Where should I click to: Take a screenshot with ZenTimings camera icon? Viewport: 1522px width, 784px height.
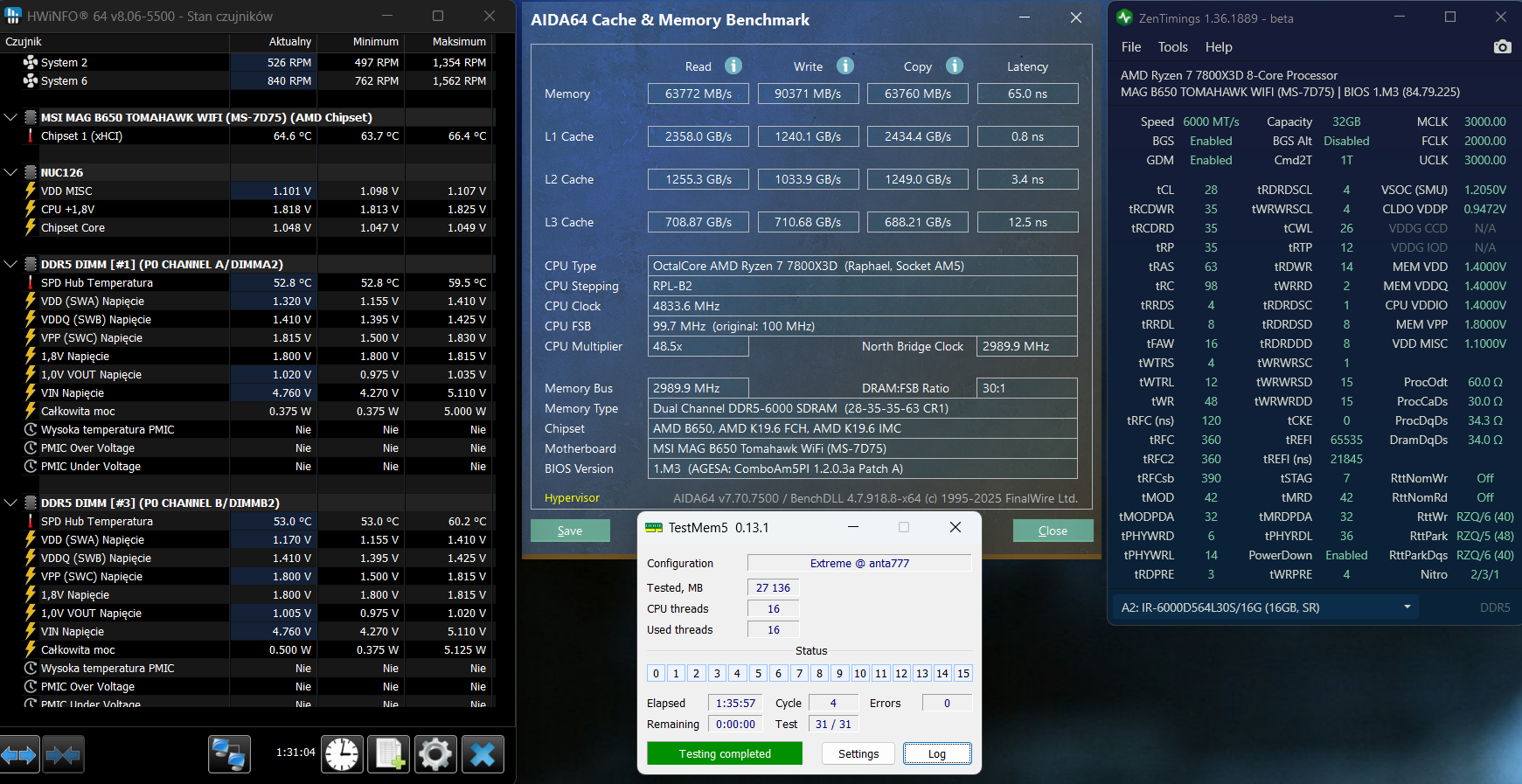pos(1502,47)
